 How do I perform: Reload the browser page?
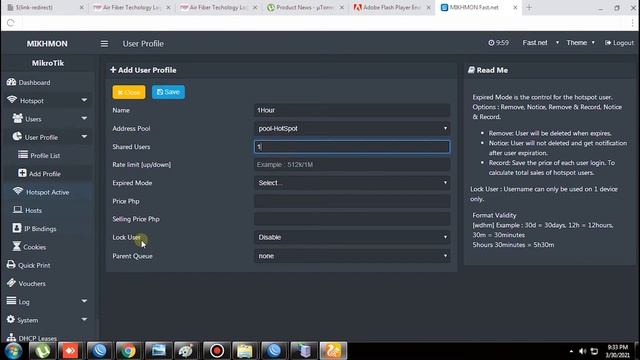(10, 23)
